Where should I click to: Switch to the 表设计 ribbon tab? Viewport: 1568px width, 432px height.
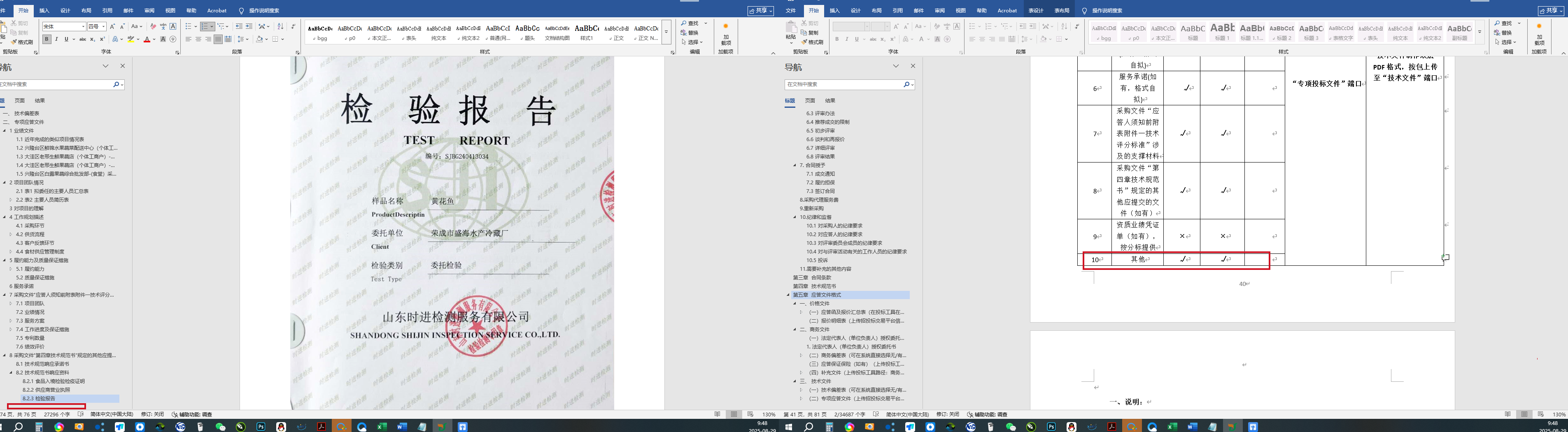1035,10
